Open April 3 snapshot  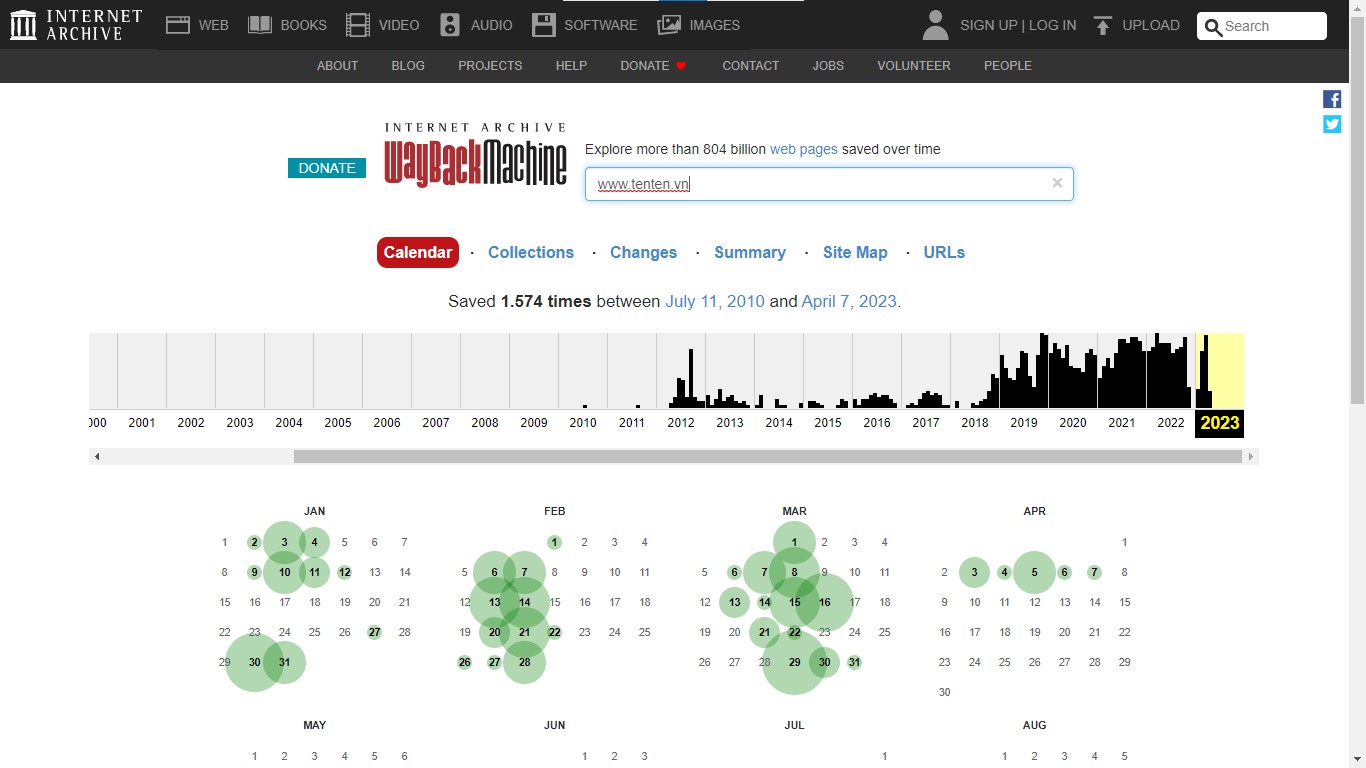click(974, 573)
